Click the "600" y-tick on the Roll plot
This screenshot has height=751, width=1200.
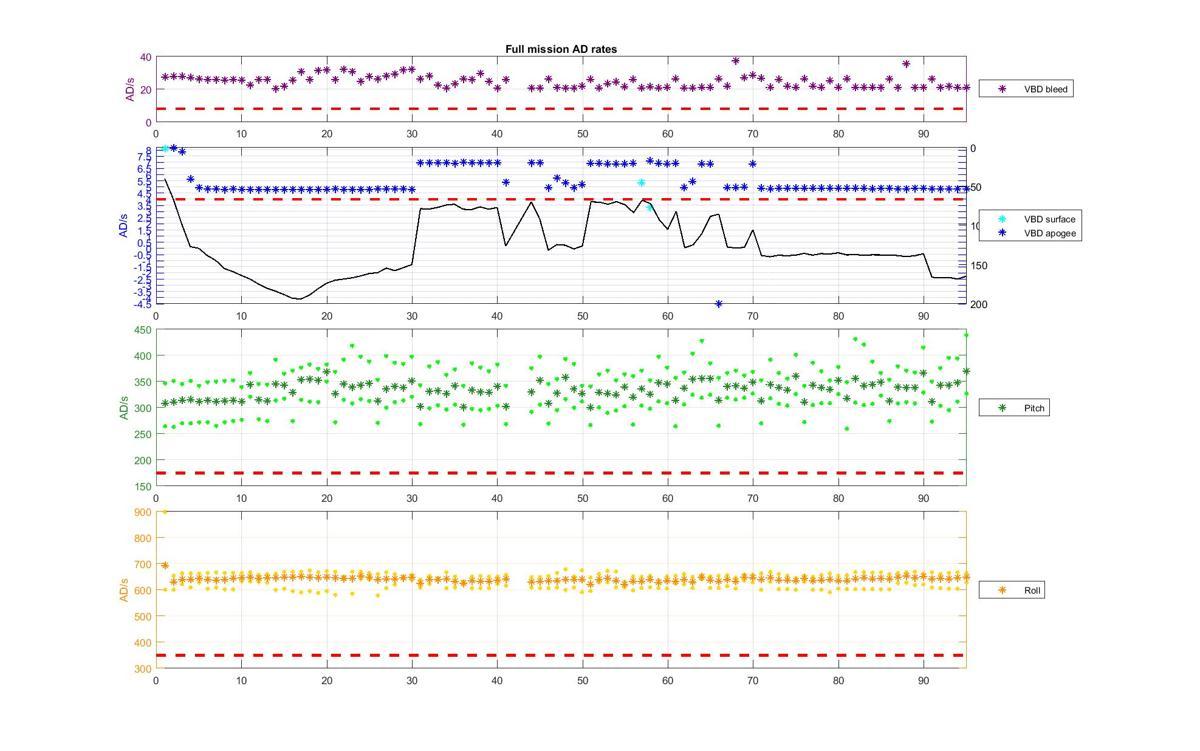click(x=143, y=590)
